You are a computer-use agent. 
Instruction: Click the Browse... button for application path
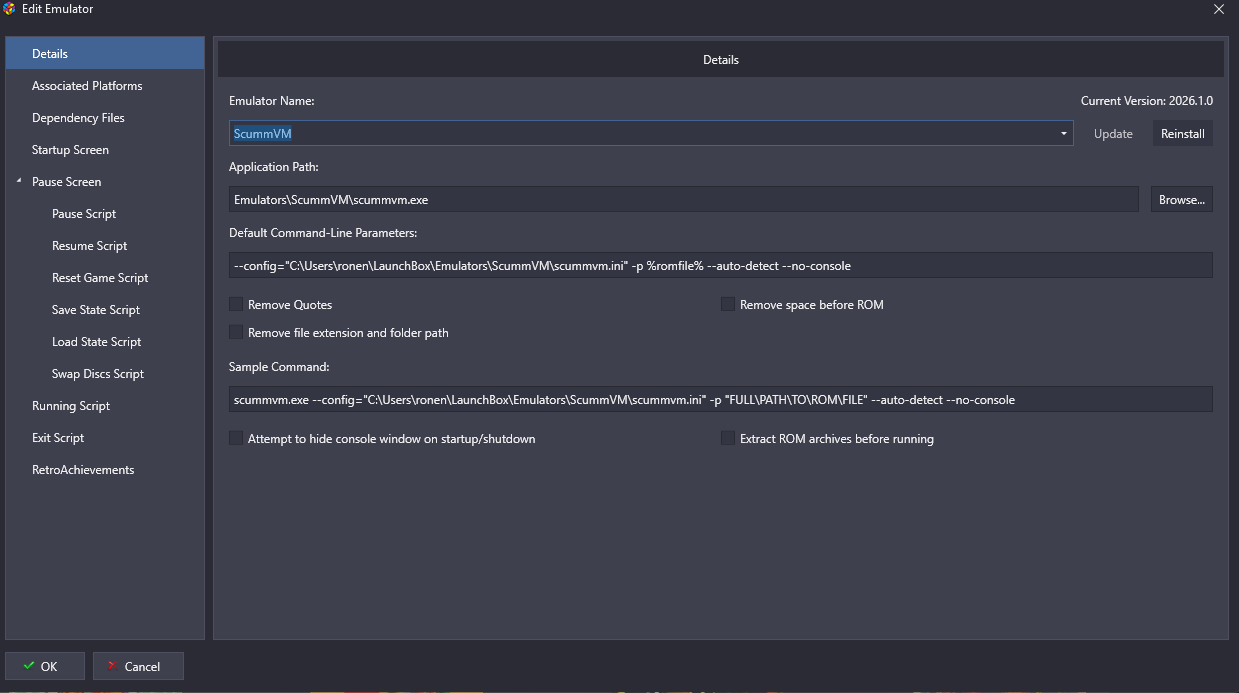(x=1181, y=200)
